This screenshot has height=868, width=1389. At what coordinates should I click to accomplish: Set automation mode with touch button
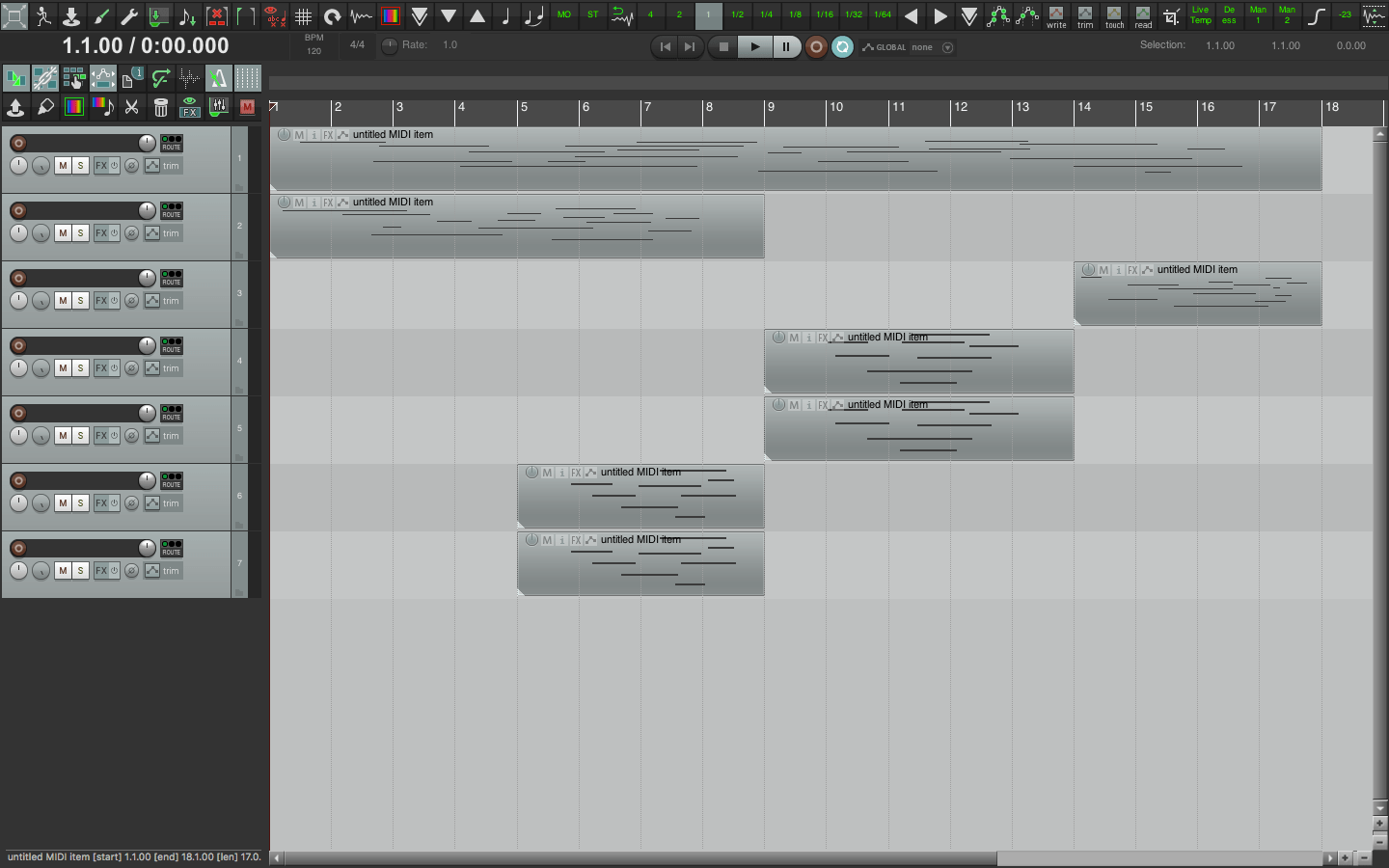[1114, 15]
